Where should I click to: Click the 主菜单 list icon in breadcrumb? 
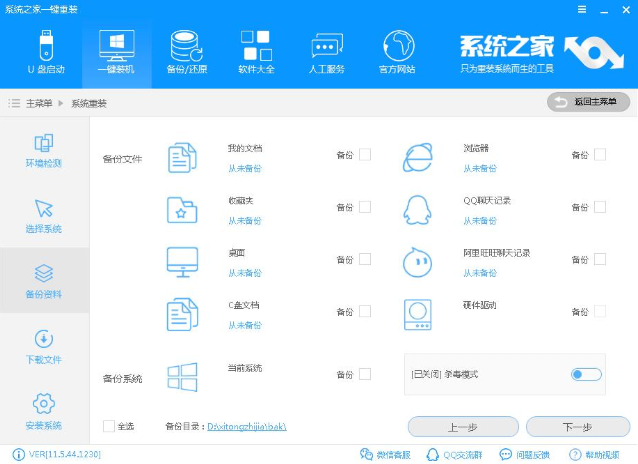[x=14, y=103]
